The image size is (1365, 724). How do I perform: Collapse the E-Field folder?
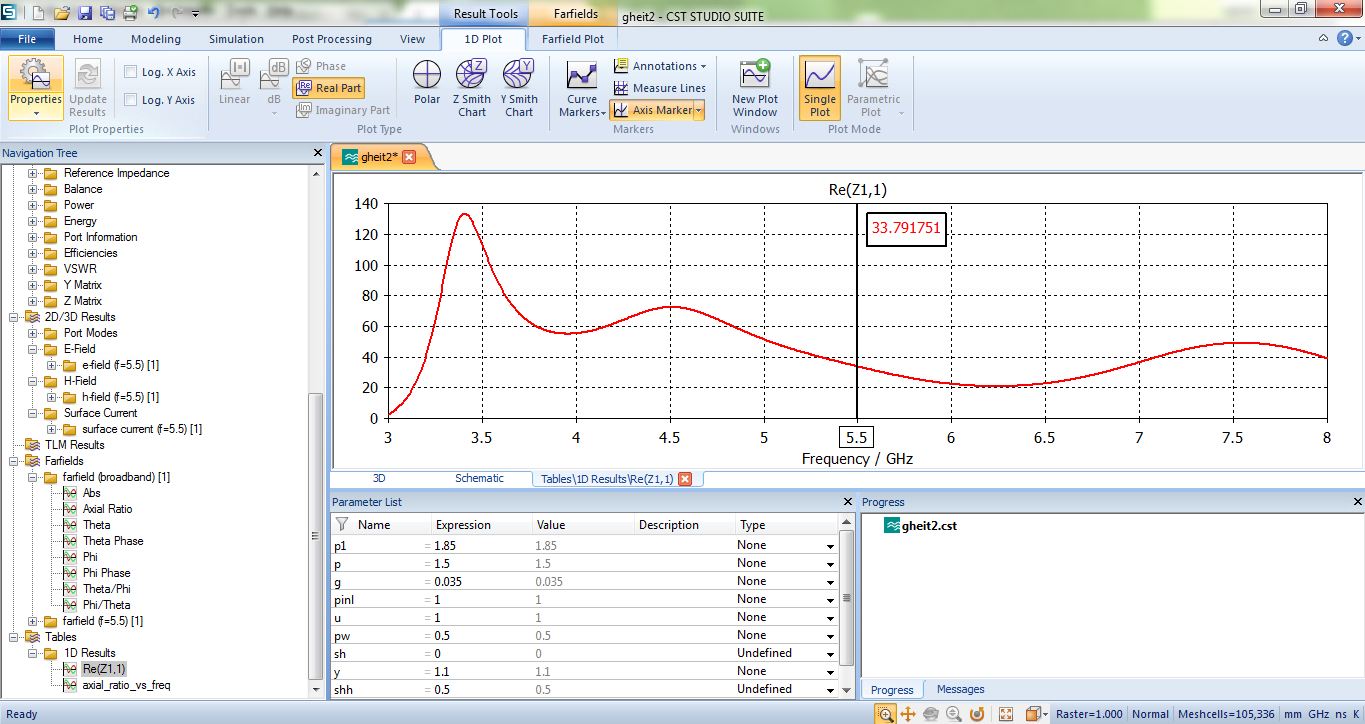(32, 349)
